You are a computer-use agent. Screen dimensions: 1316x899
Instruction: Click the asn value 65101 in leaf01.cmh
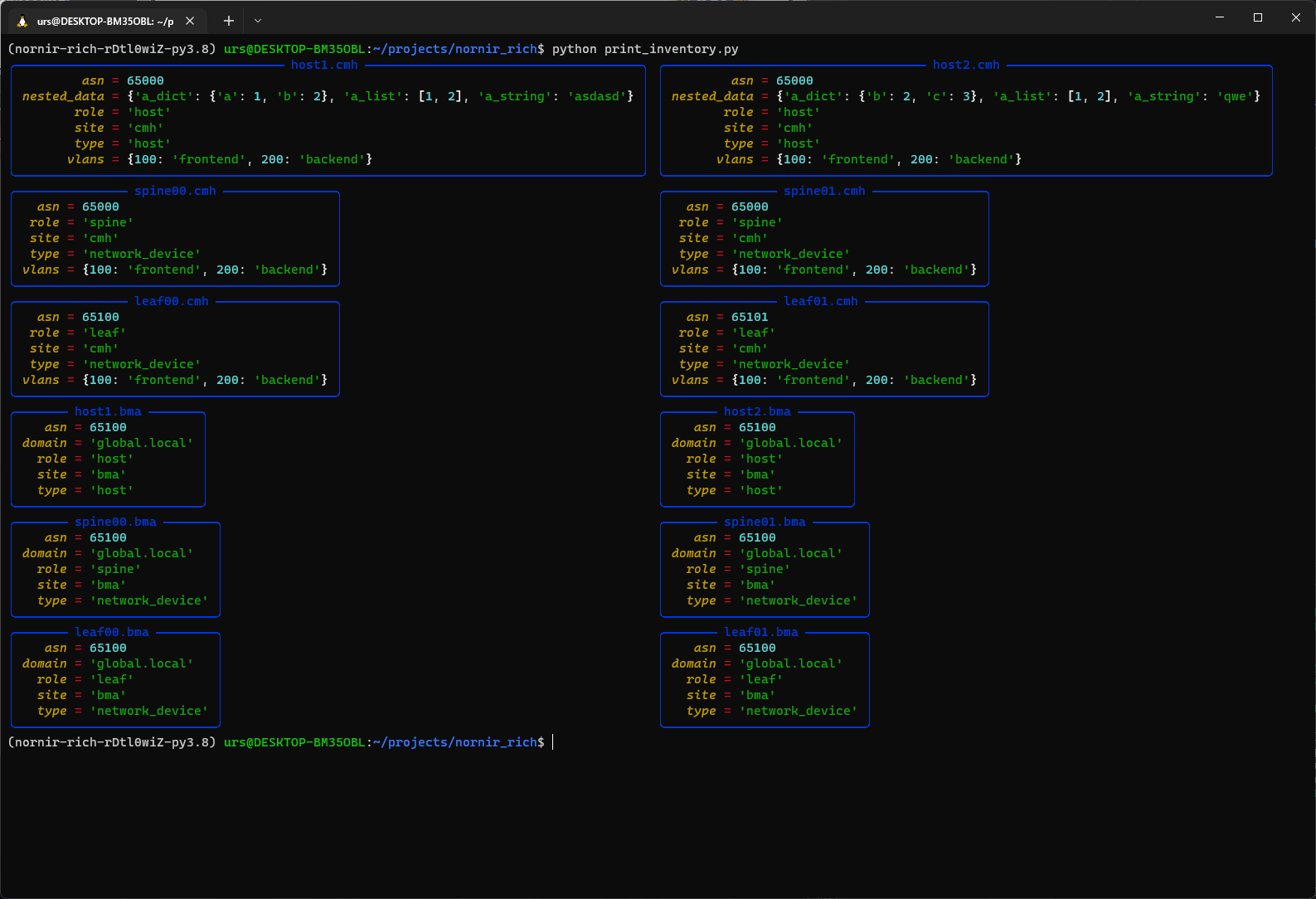click(x=750, y=317)
